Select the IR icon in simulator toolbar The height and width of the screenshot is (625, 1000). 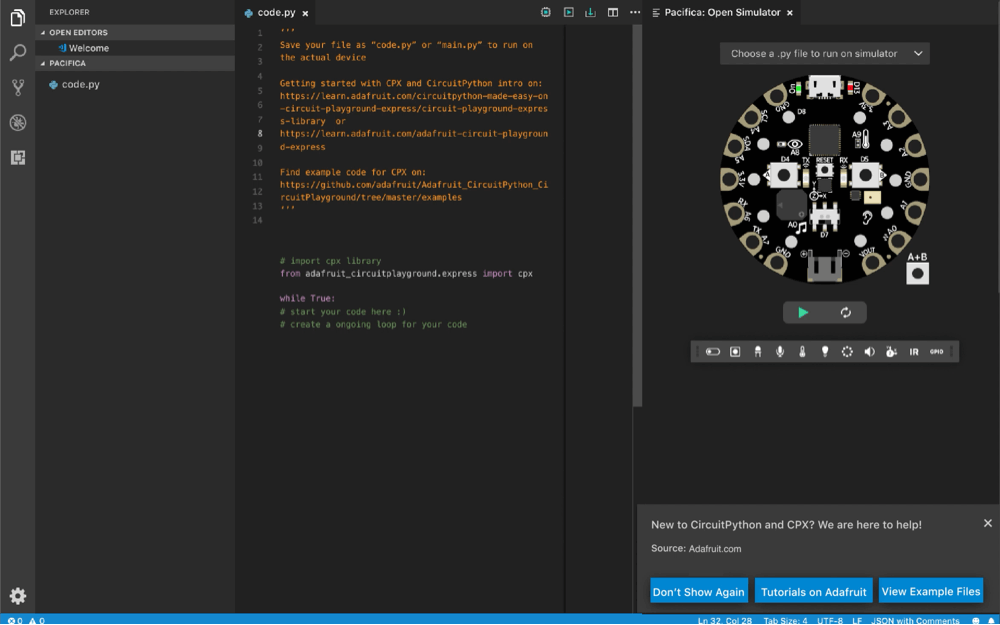click(914, 351)
